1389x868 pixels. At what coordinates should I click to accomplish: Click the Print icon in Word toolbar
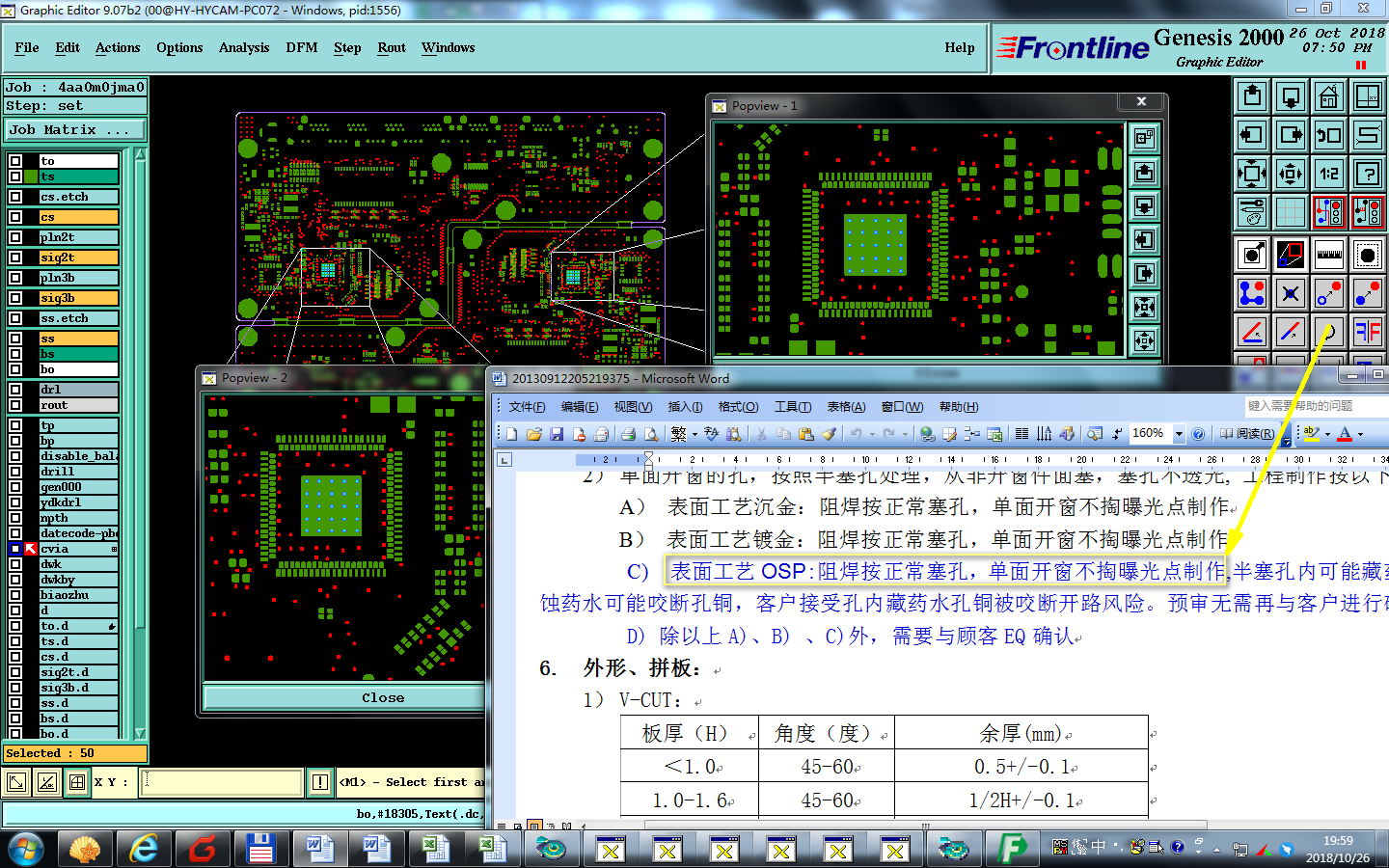[x=628, y=434]
